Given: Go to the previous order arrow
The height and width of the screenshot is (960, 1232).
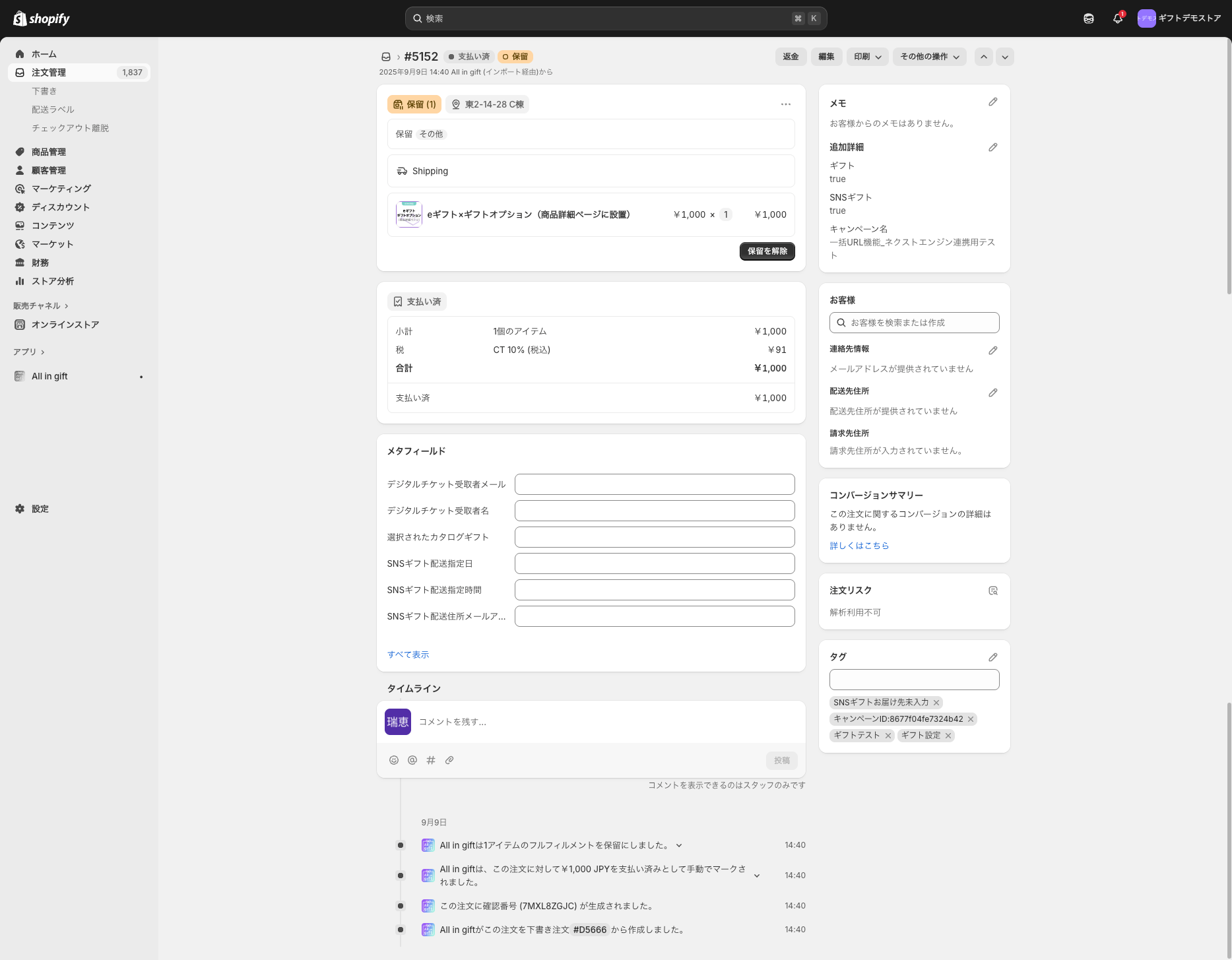Looking at the screenshot, I should [x=984, y=57].
